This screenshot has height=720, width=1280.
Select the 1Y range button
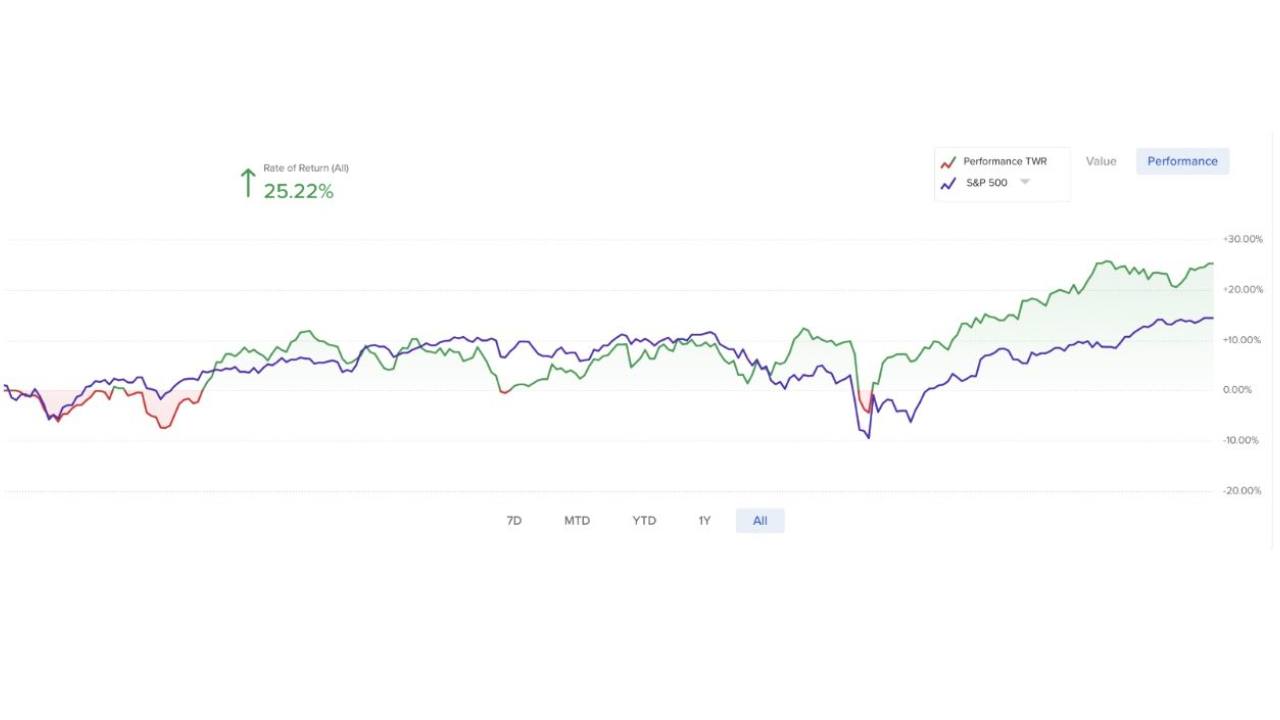click(x=704, y=521)
